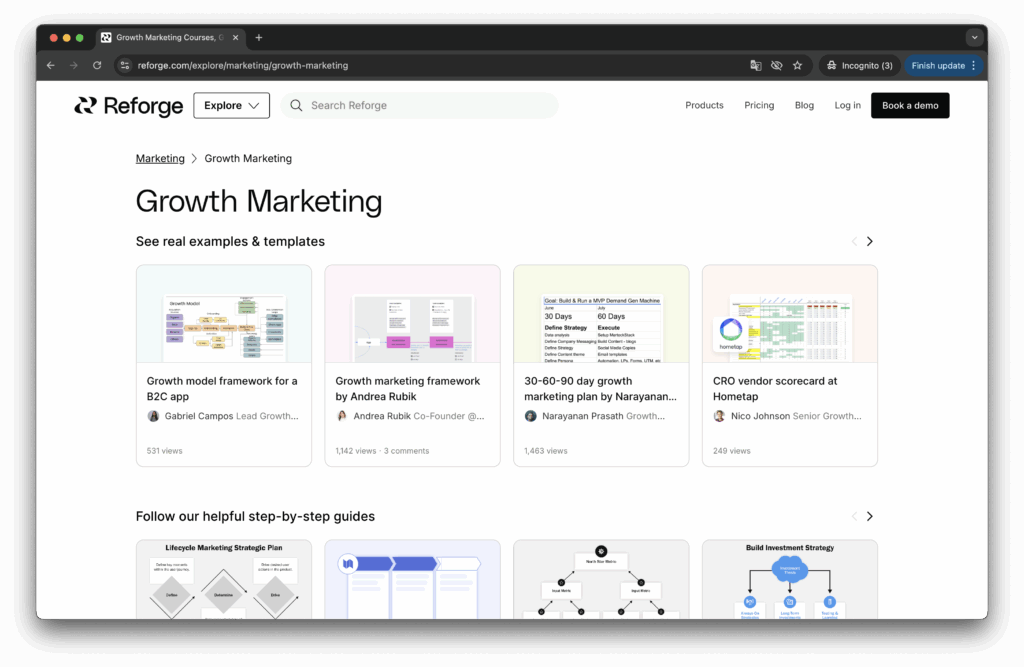Click title 30-60-90 day growth marketing plan
The width and height of the screenshot is (1024, 667).
600,389
